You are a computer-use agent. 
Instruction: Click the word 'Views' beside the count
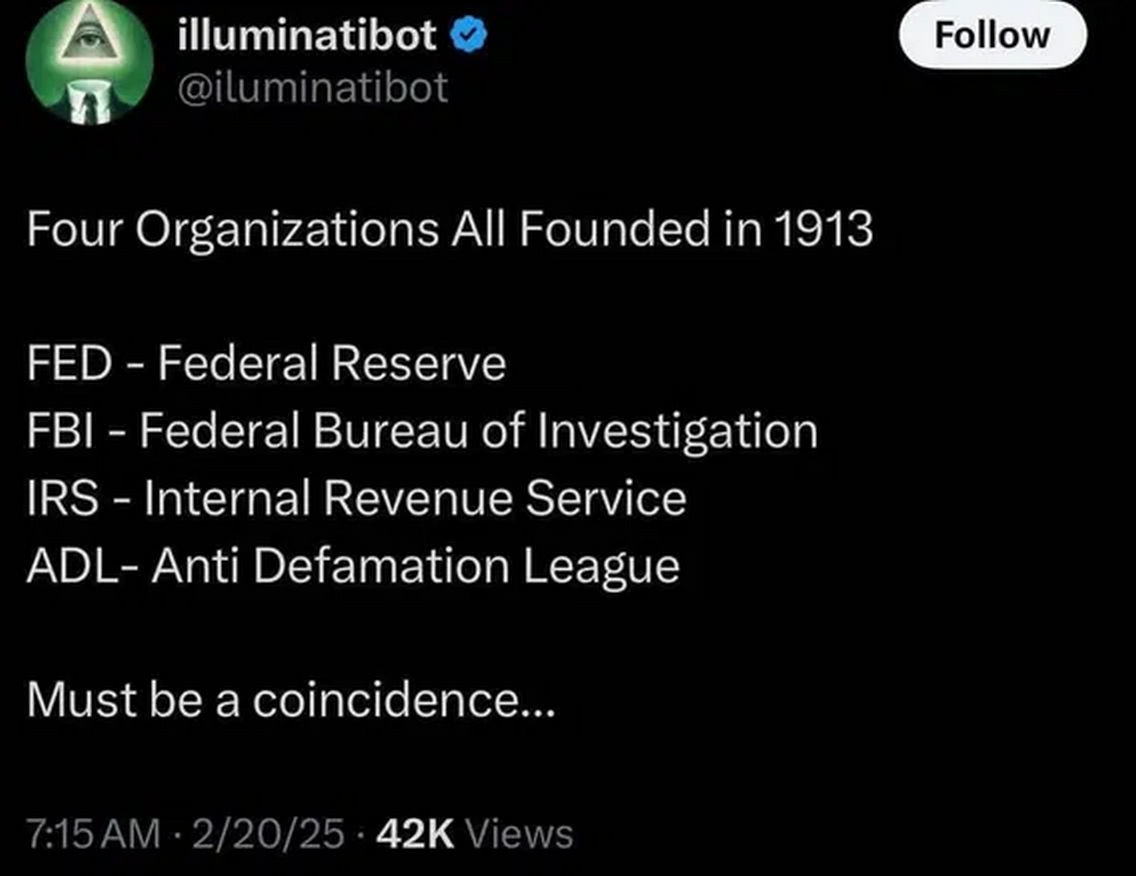tap(519, 834)
